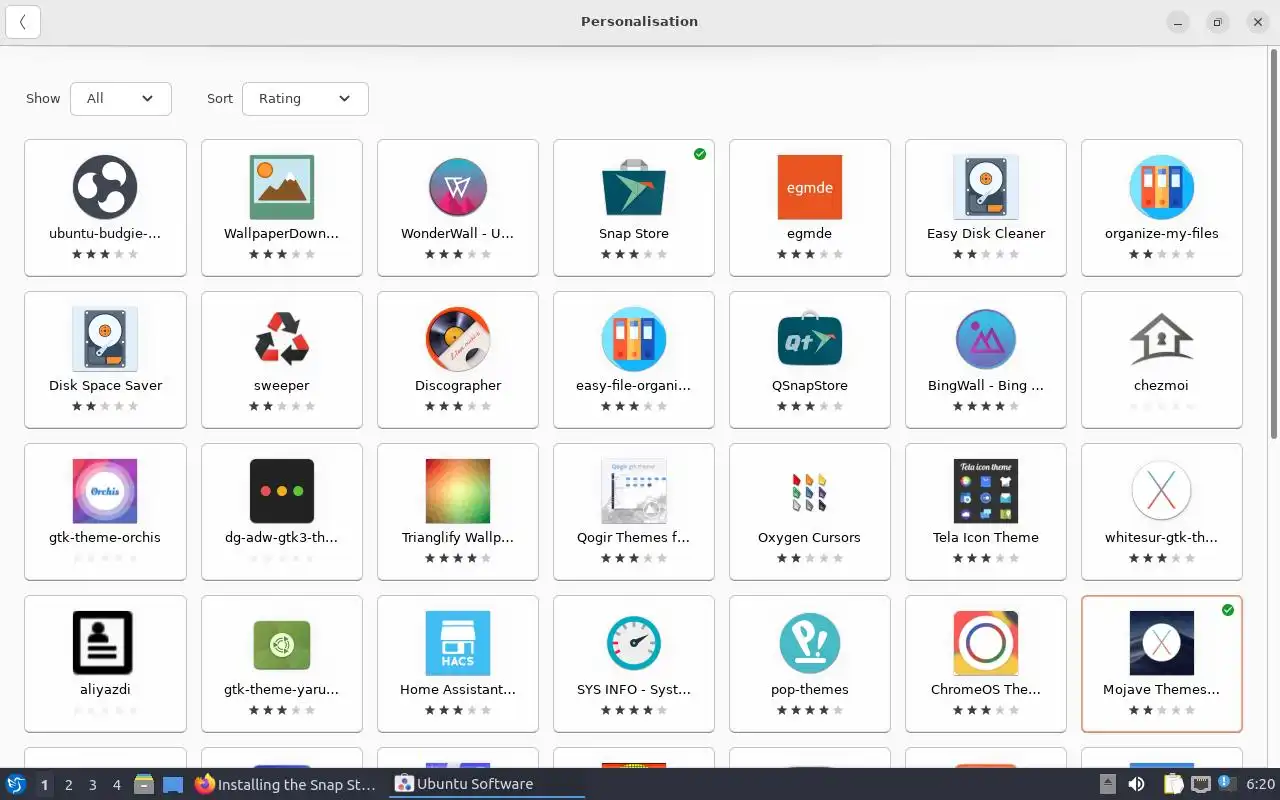1280x800 pixels.
Task: Select the WonderWall app icon
Action: click(x=458, y=187)
